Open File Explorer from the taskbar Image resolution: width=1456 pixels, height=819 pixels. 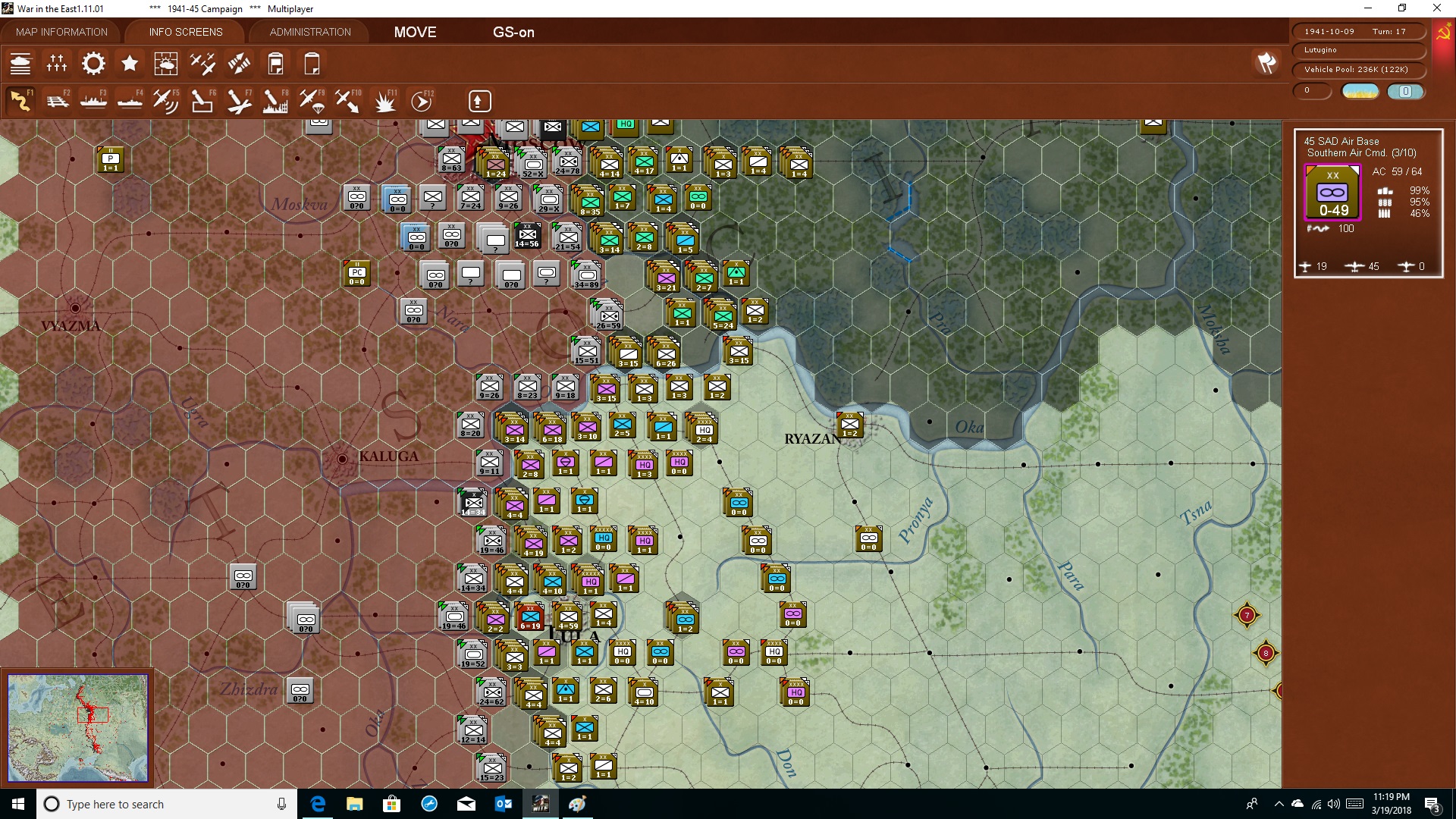point(354,804)
